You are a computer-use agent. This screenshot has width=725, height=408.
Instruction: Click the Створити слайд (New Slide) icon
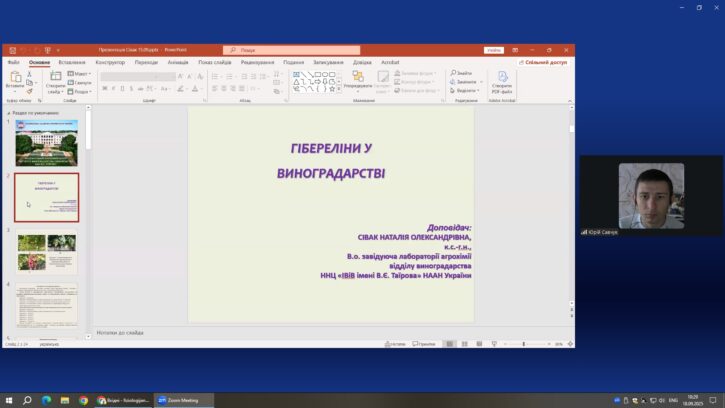[55, 80]
